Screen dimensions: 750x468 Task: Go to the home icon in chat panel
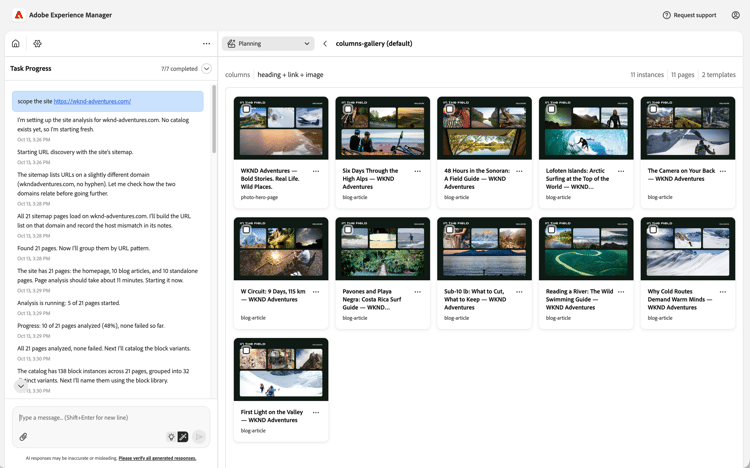pyautogui.click(x=16, y=44)
